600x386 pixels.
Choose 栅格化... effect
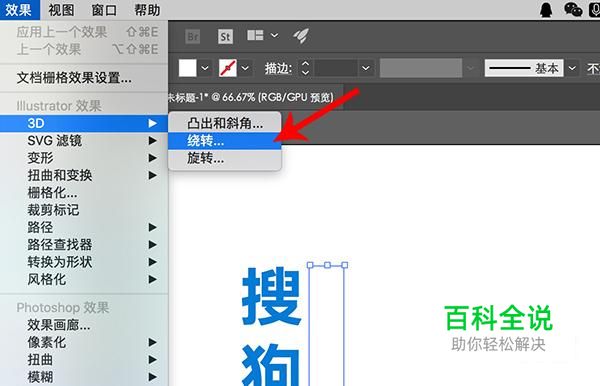[84, 192]
